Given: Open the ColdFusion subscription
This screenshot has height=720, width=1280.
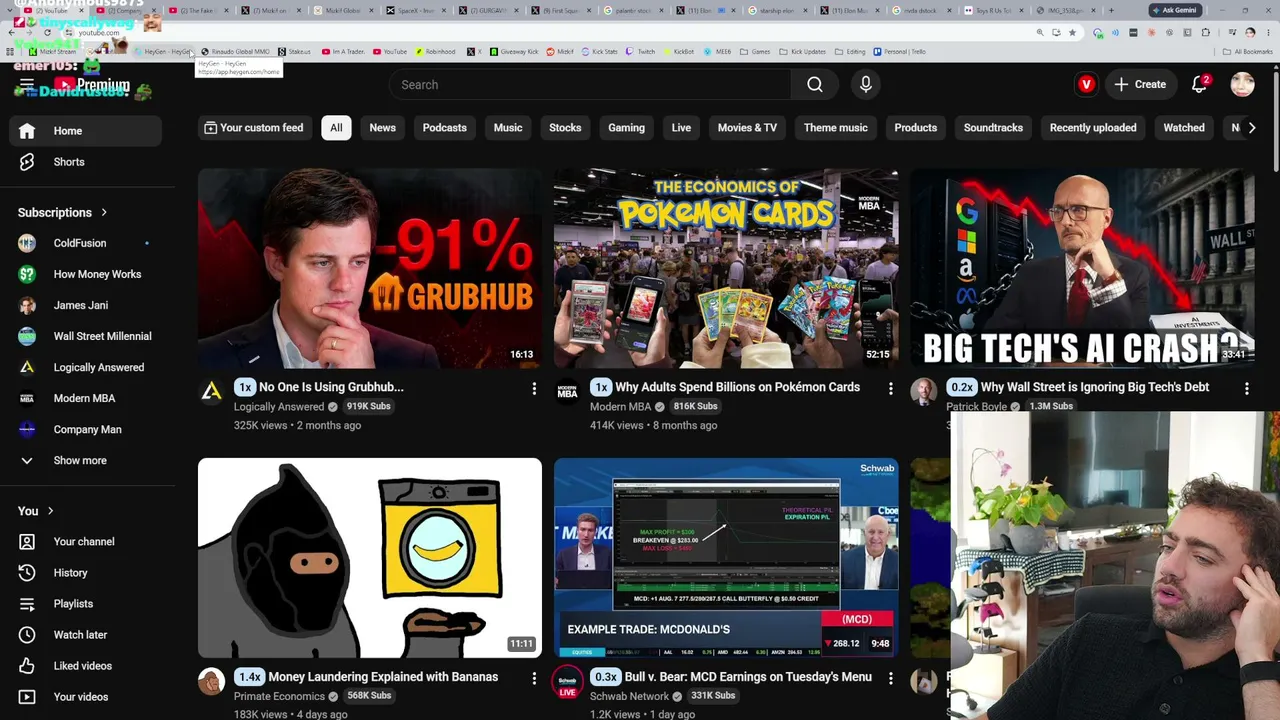Looking at the screenshot, I should (x=81, y=243).
